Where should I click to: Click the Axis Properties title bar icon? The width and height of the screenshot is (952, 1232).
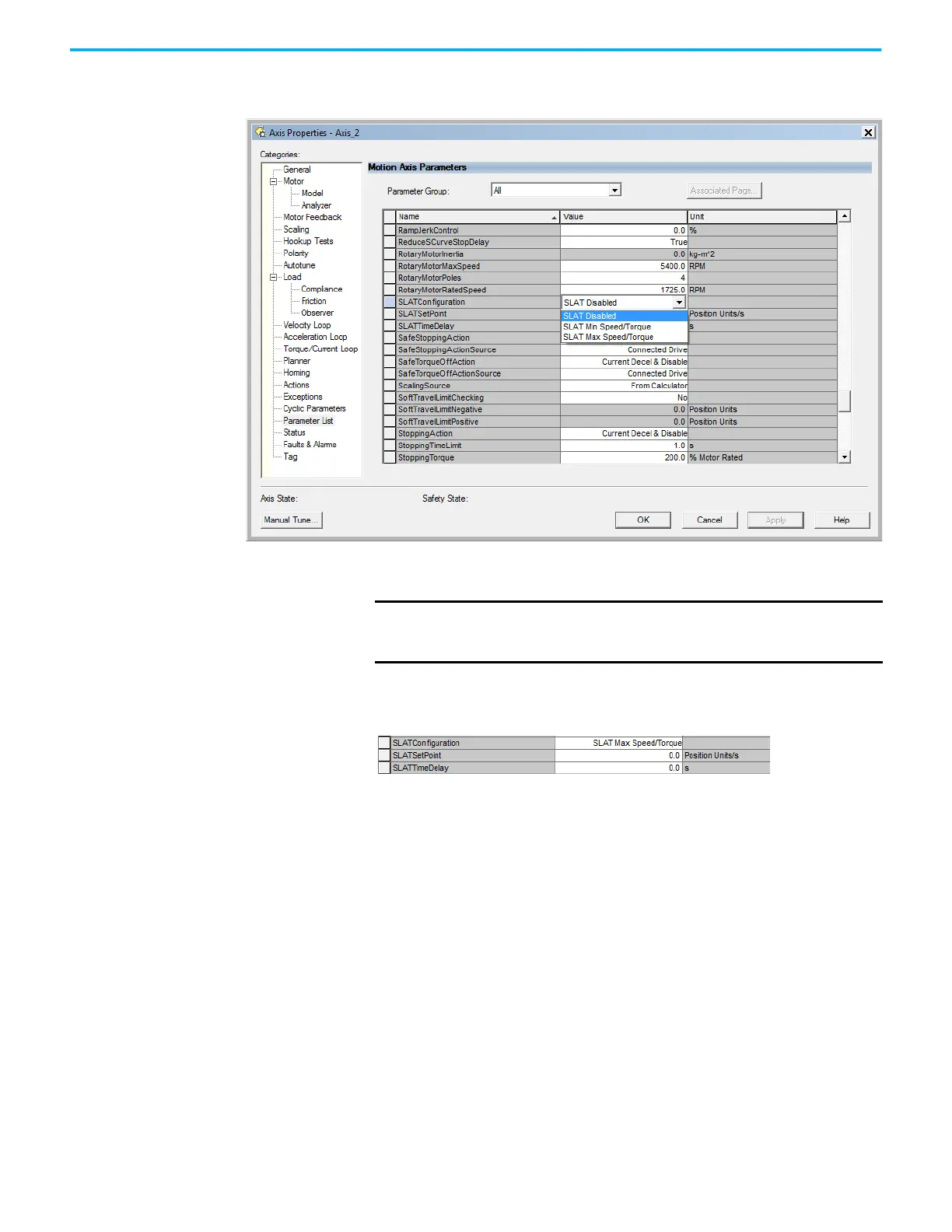261,133
